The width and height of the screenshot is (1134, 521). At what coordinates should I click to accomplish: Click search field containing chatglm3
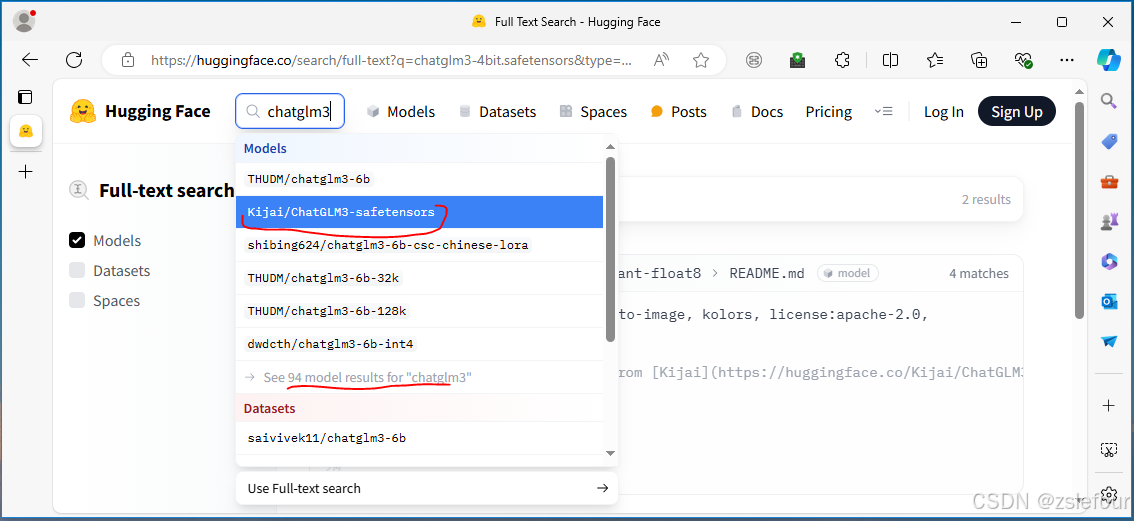290,111
